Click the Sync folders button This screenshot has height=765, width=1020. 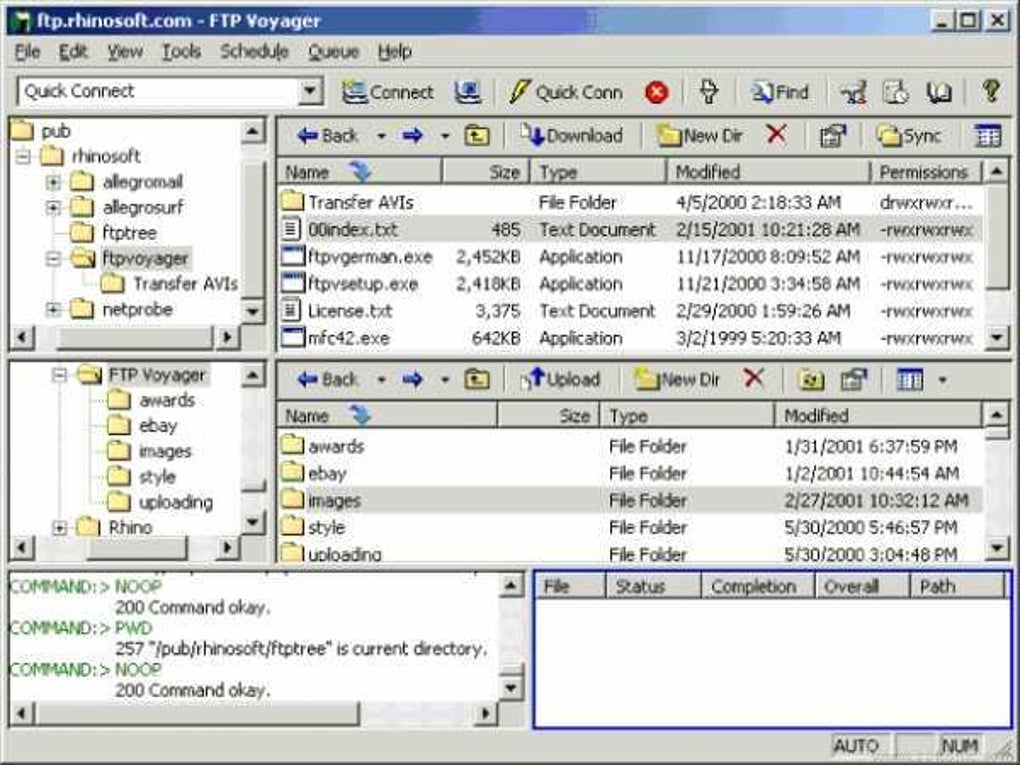point(909,136)
